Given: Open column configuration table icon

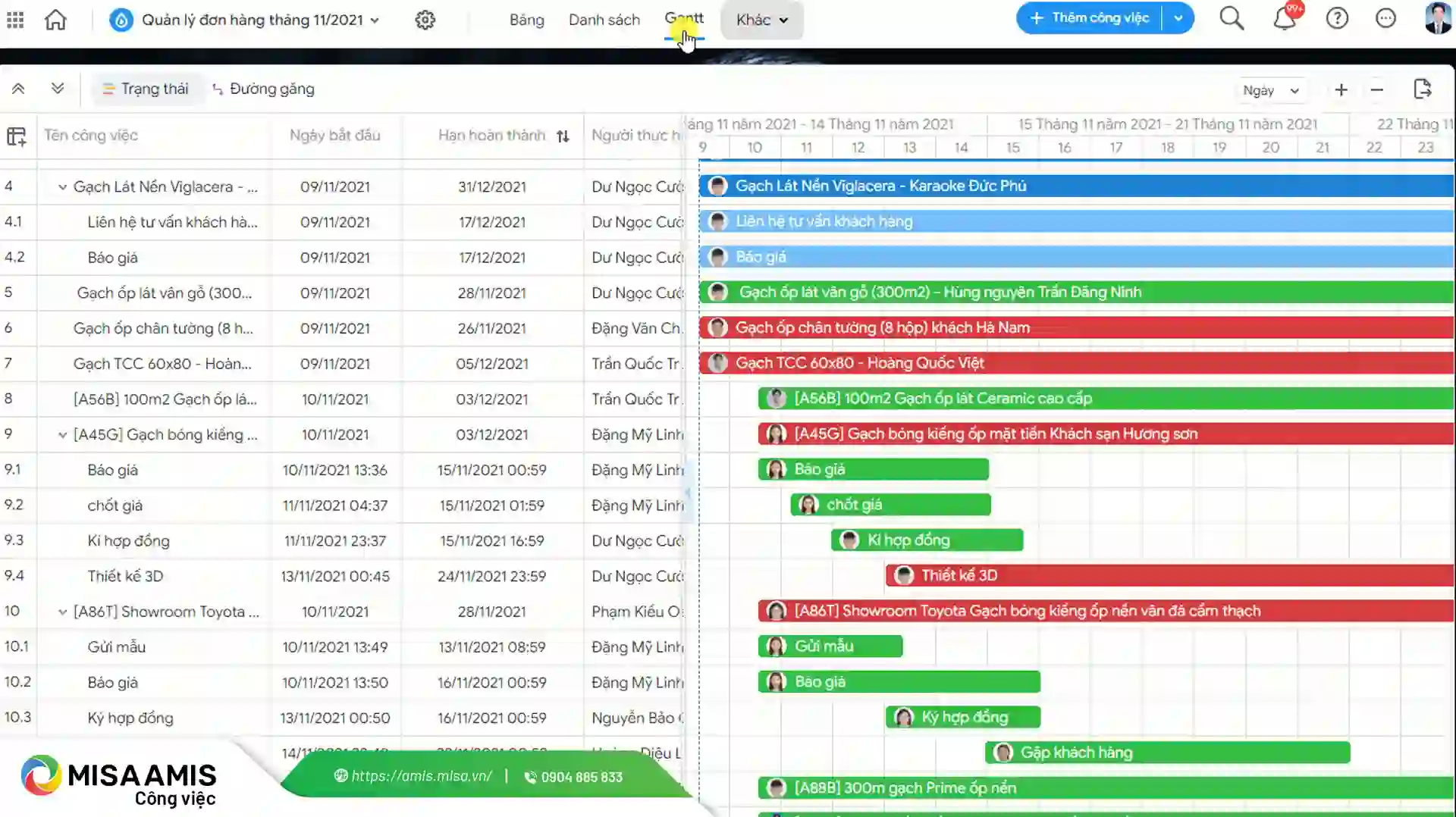Looking at the screenshot, I should pyautogui.click(x=17, y=136).
